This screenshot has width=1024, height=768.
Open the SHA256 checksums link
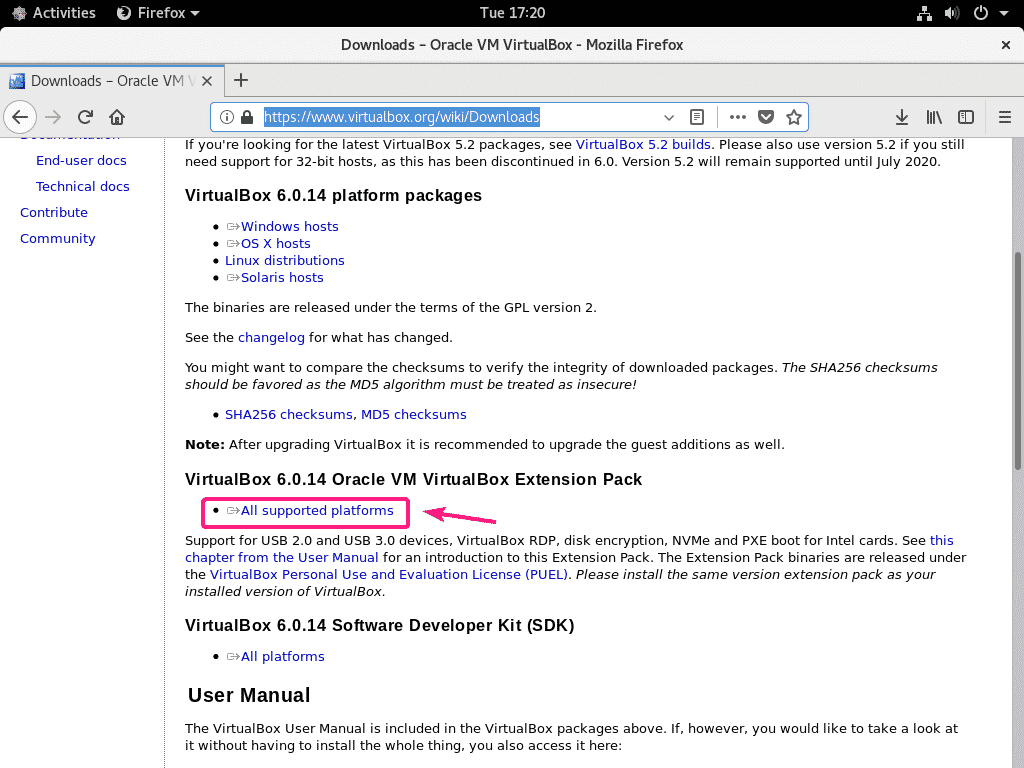pos(288,414)
